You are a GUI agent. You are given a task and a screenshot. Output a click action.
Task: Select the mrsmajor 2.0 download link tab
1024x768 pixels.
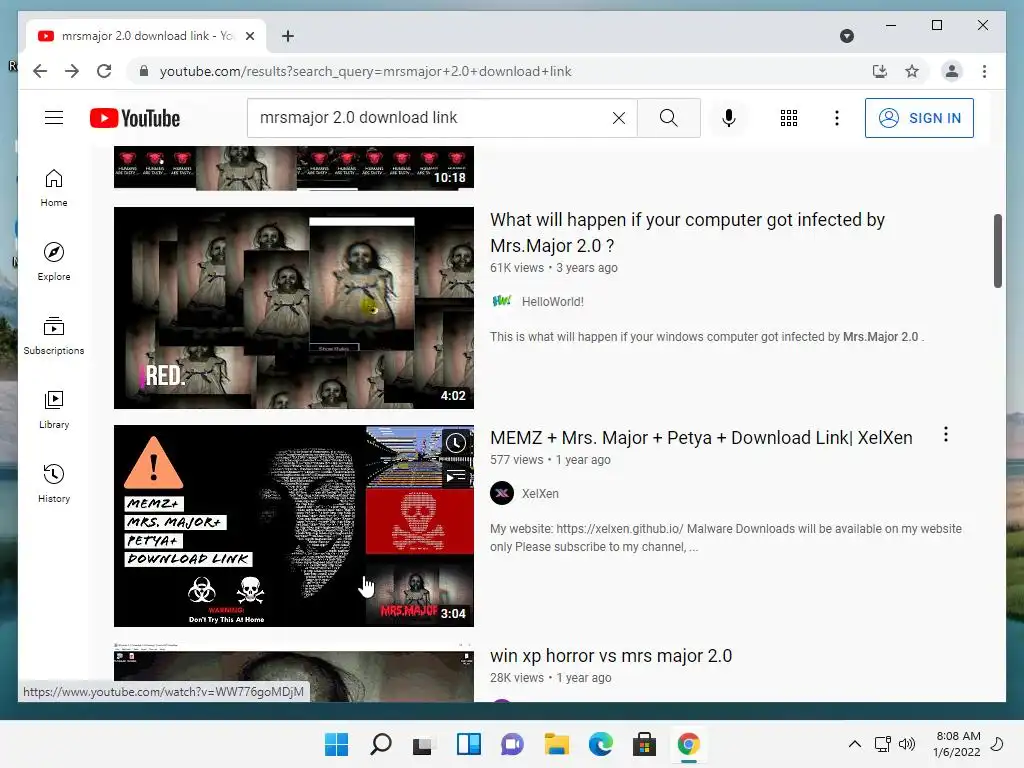click(x=146, y=36)
